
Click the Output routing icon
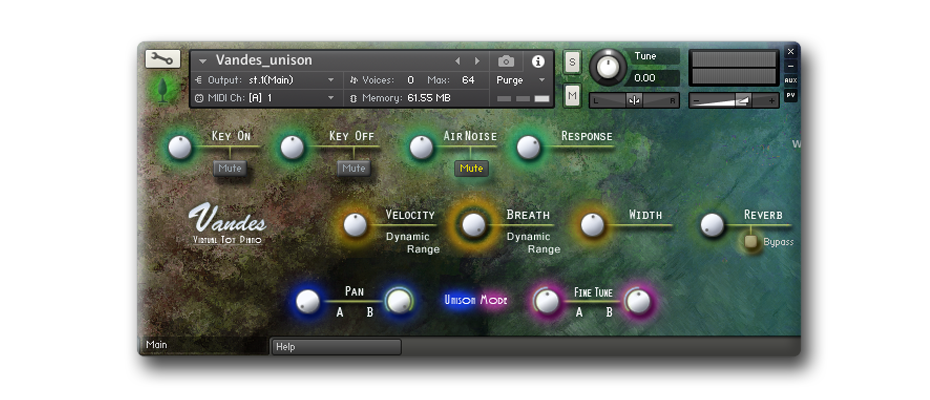198,80
